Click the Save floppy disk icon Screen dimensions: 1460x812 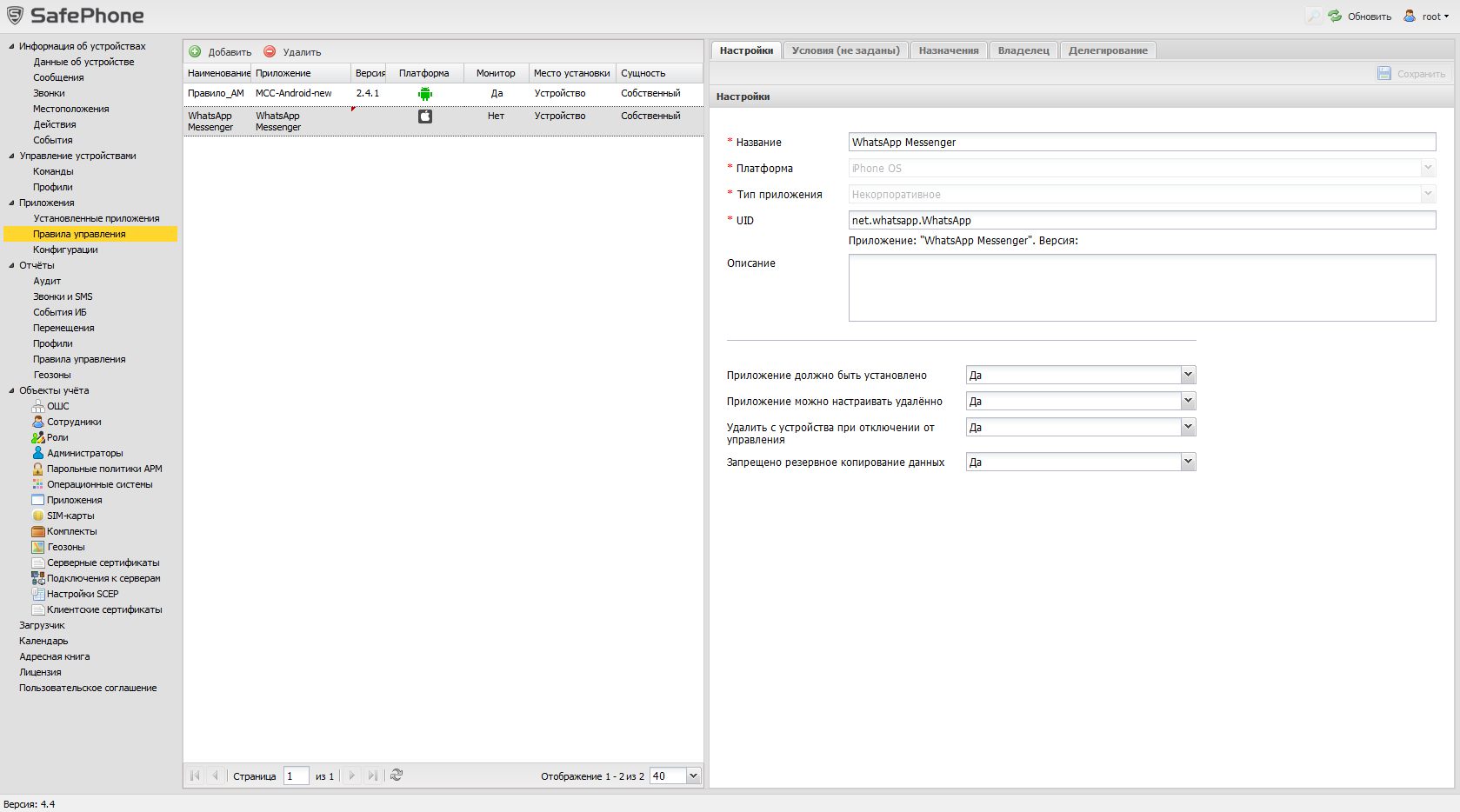(x=1384, y=74)
